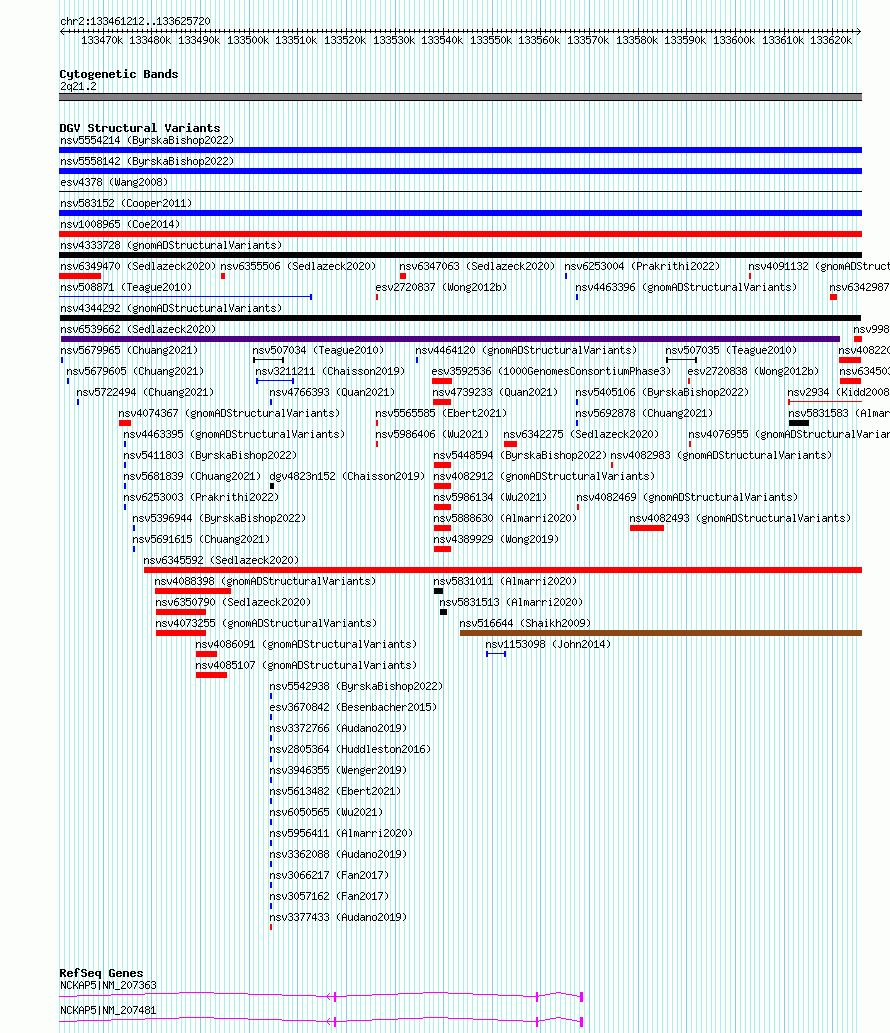Click esv2720837 (Wong2012b) label
The width and height of the screenshot is (890, 1033).
point(441,288)
